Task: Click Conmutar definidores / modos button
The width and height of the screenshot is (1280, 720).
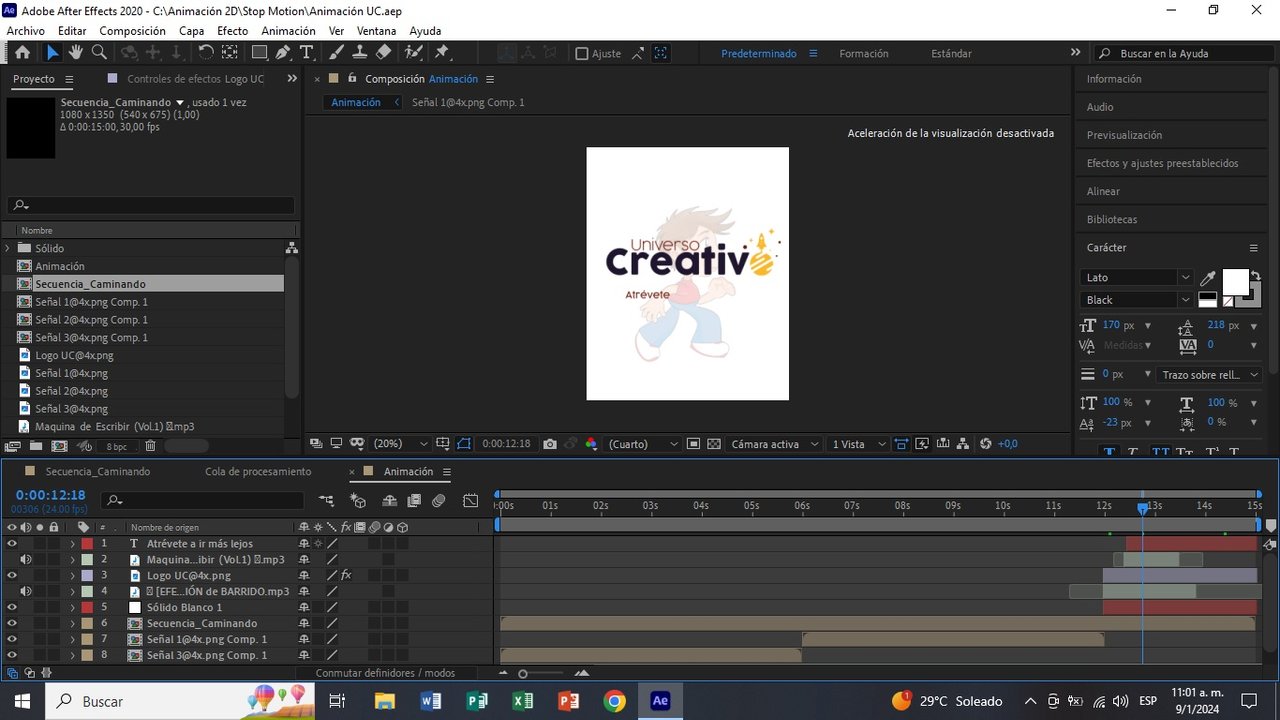Action: coord(385,673)
